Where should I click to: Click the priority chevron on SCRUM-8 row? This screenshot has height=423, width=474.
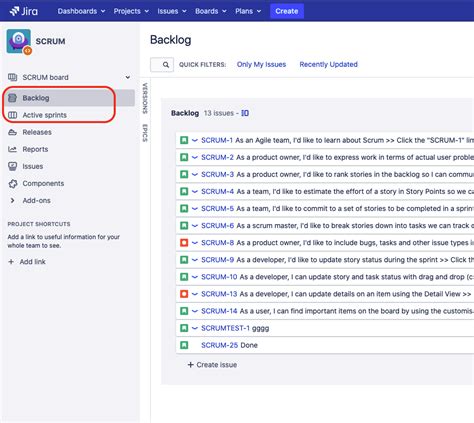(195, 243)
